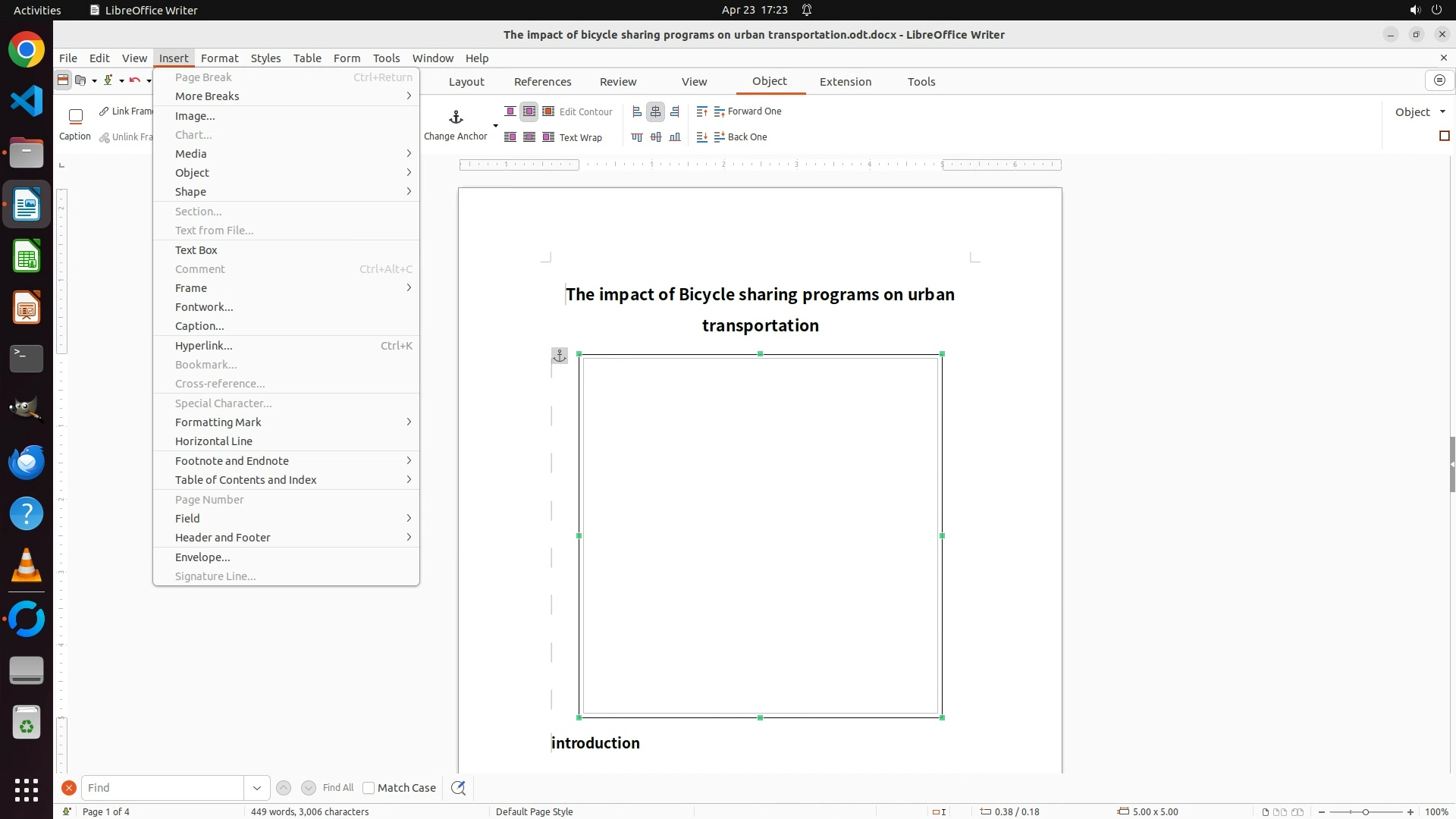Choose Text Box from the Insert menu
The image size is (1456, 819).
click(196, 250)
